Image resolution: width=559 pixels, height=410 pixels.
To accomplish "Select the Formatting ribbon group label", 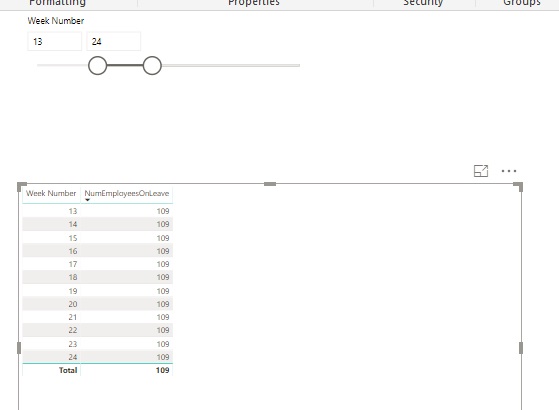I will [x=57, y=3].
